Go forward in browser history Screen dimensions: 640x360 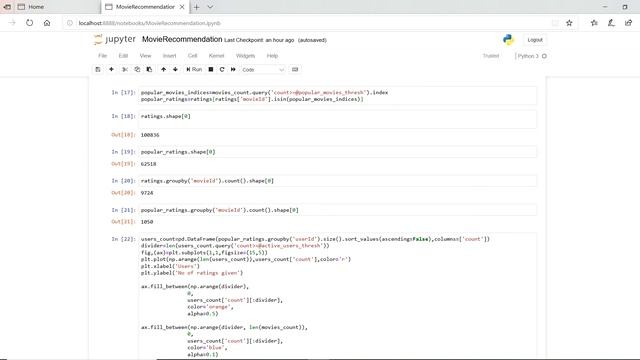[x=12, y=23]
